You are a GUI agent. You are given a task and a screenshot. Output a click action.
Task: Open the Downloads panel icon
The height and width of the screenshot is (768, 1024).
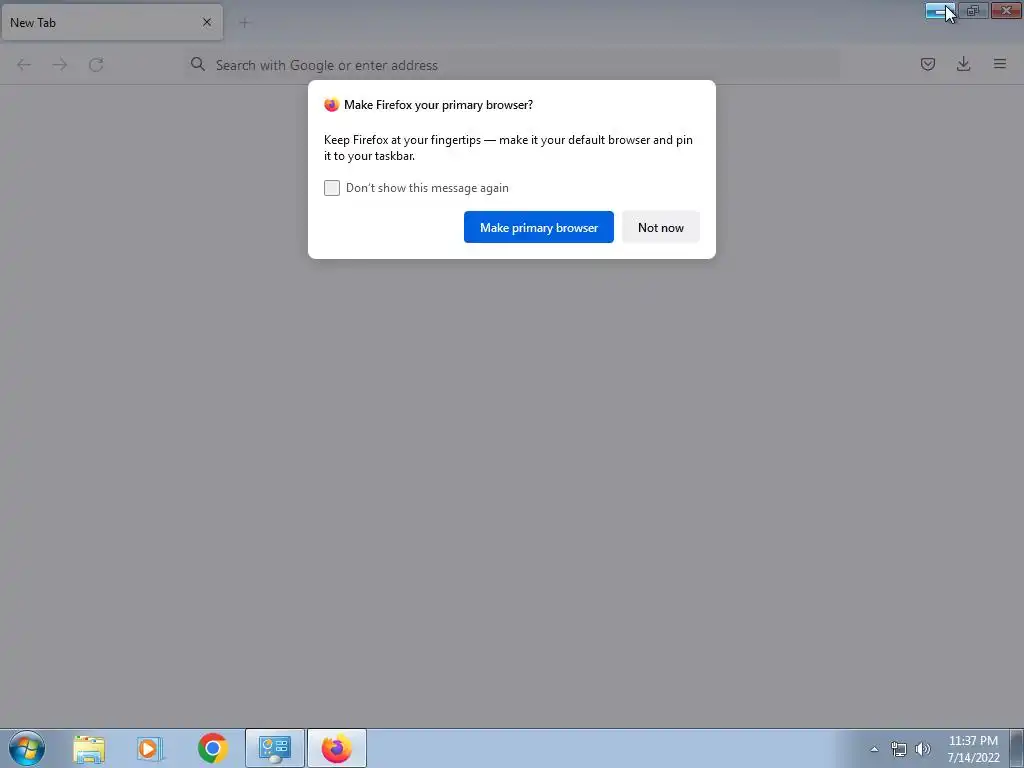963,64
